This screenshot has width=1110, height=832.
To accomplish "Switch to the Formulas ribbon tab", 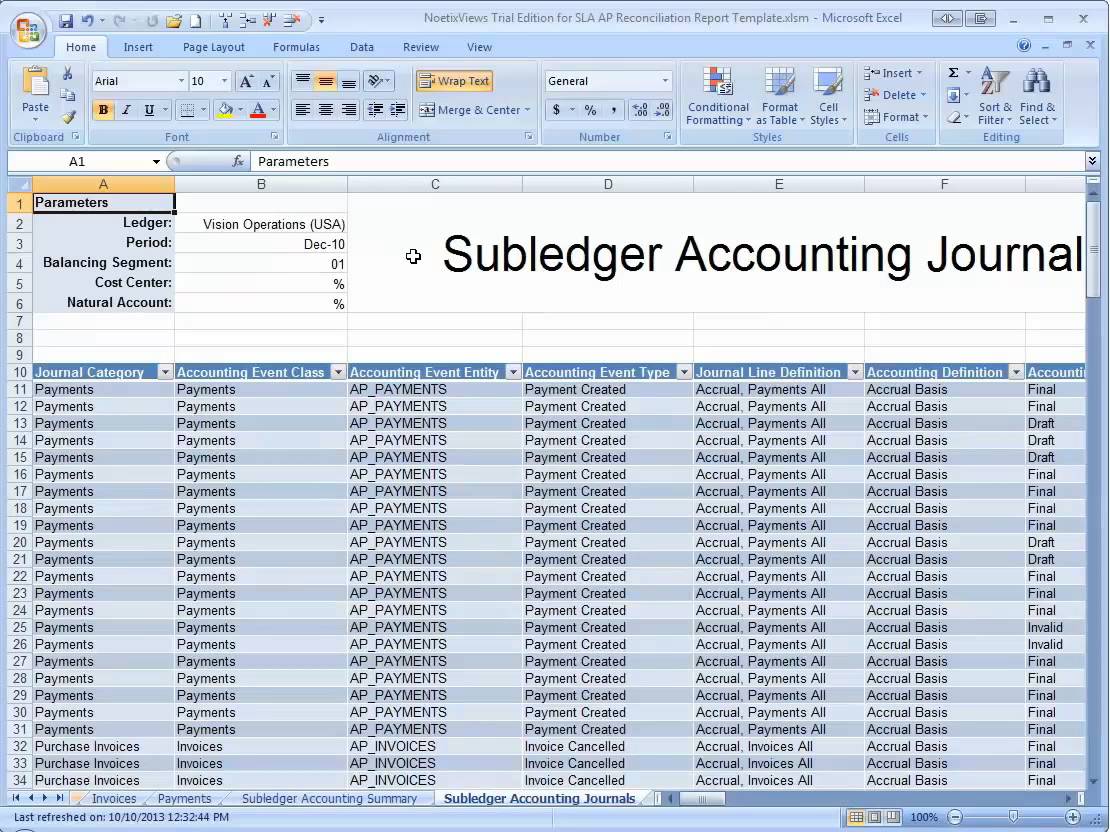I will (296, 47).
